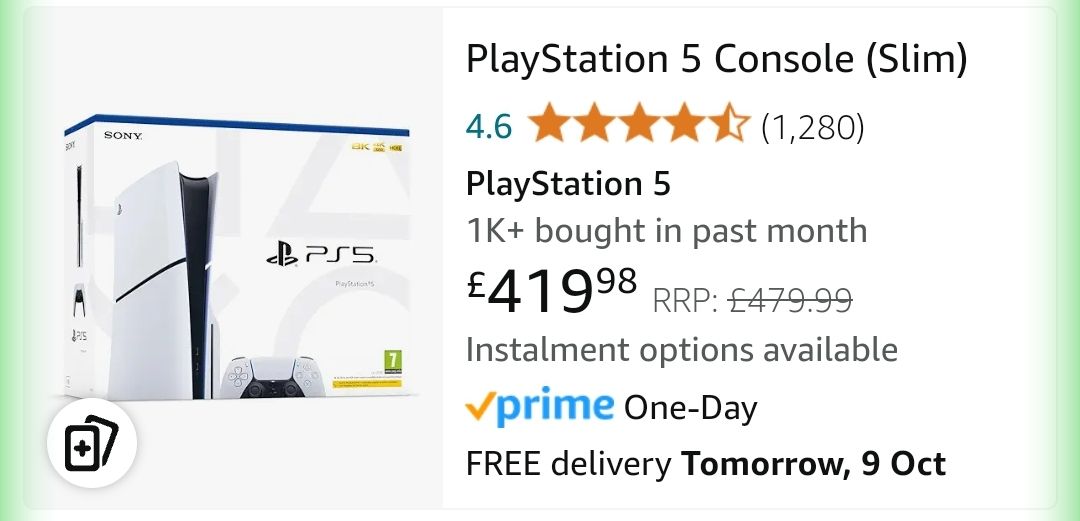The image size is (1080, 521).
Task: Click the 4.6 rating number
Action: 489,127
